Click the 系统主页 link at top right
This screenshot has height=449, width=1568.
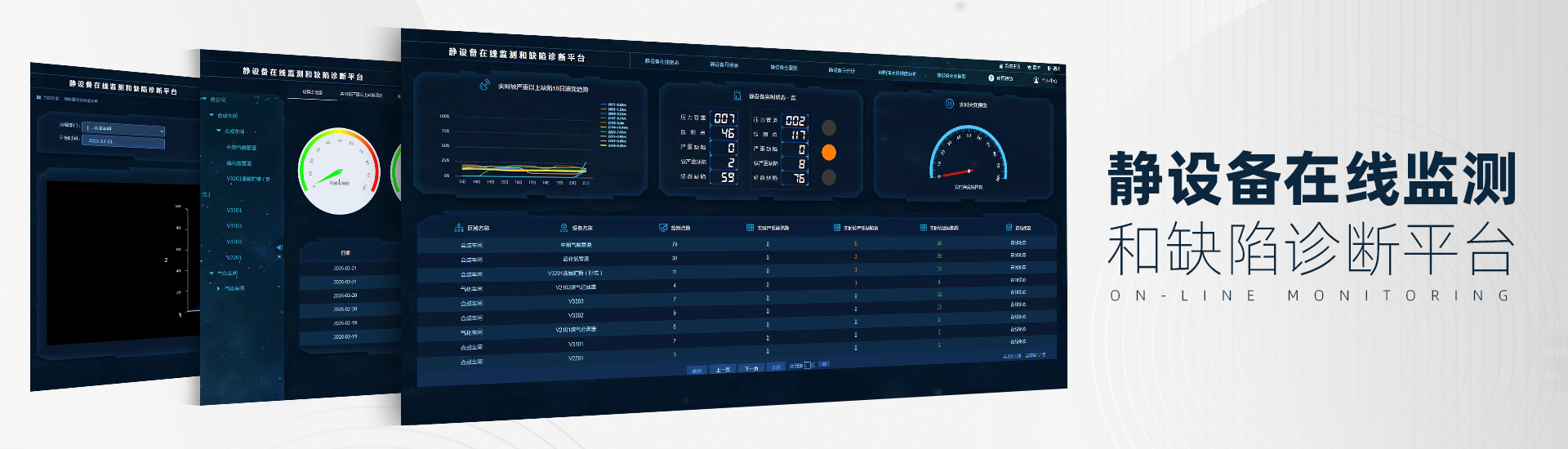1010,66
